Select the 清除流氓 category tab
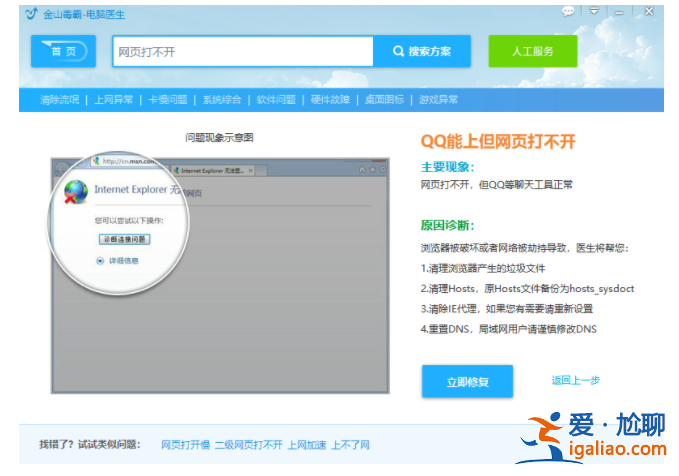Image resolution: width=679 pixels, height=476 pixels. click(x=60, y=100)
